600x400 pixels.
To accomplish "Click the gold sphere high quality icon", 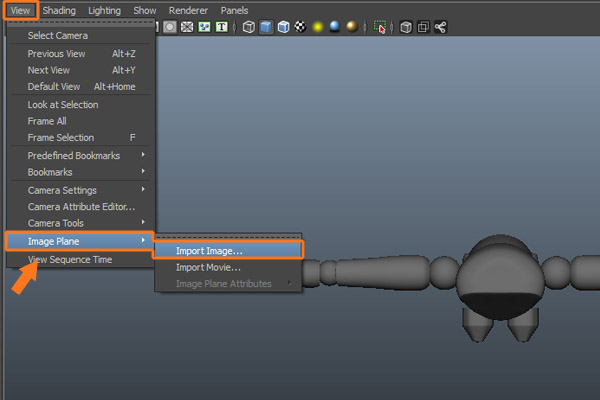I will 351,28.
